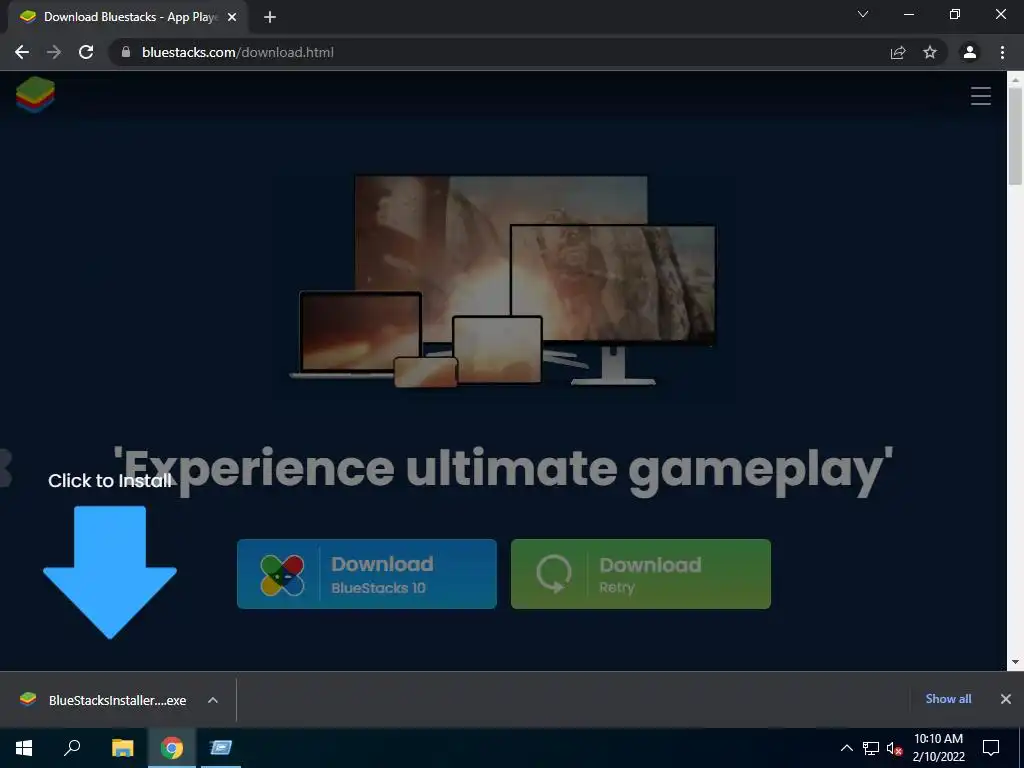
Task: Click Download BlueStacks 10 button
Action: tap(366, 574)
